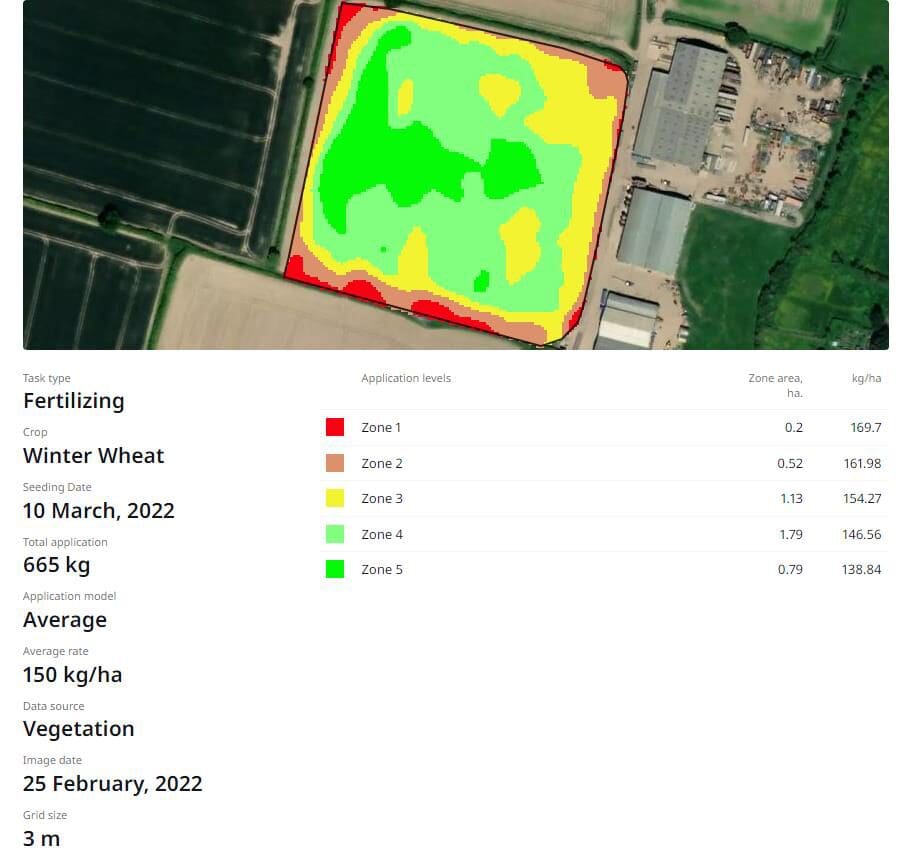Image resolution: width=910 pixels, height=860 pixels.
Task: Select the 1.79 ha zone area value
Action: (x=791, y=534)
